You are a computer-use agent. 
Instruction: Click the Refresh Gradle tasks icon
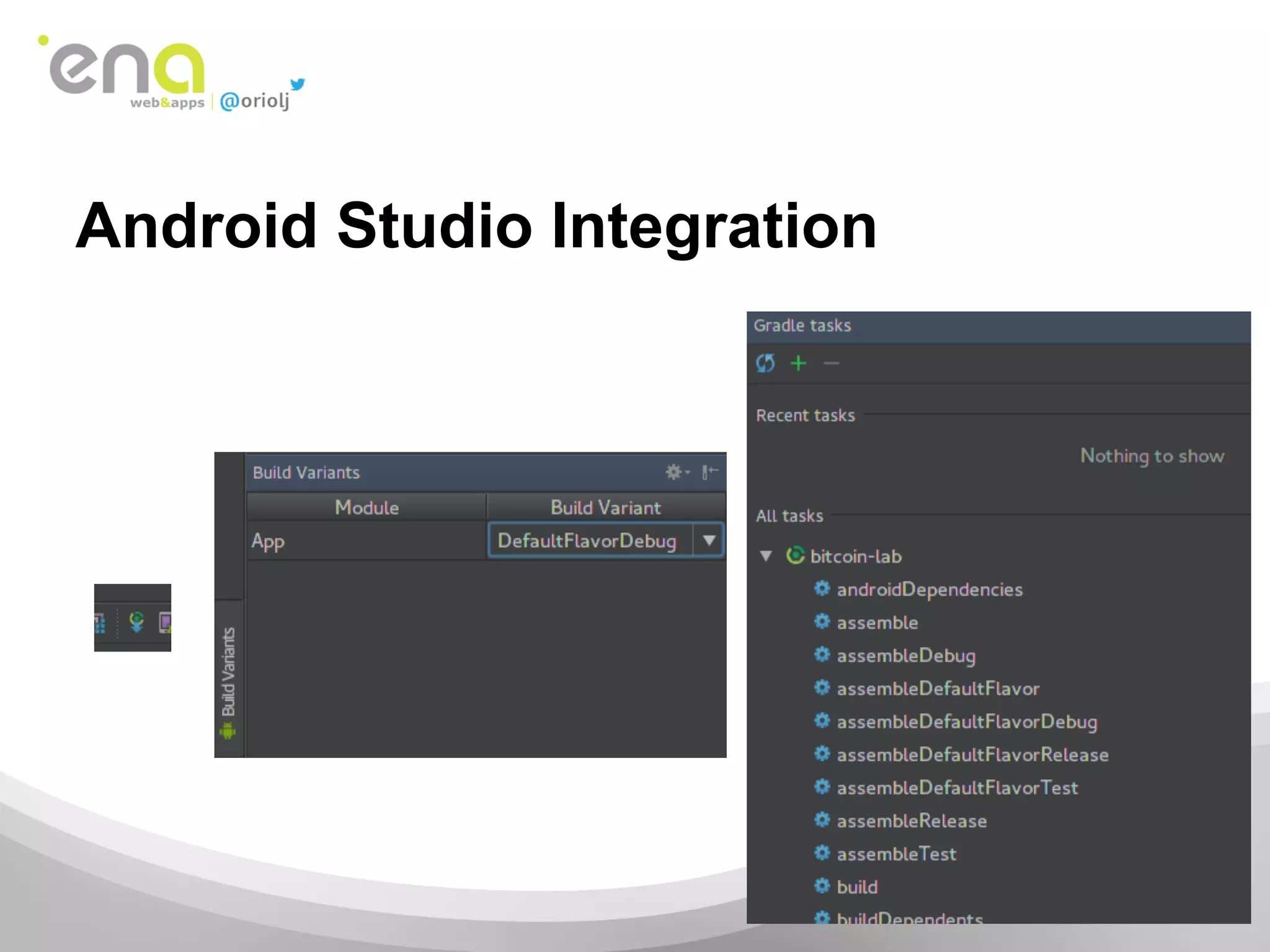tap(765, 363)
